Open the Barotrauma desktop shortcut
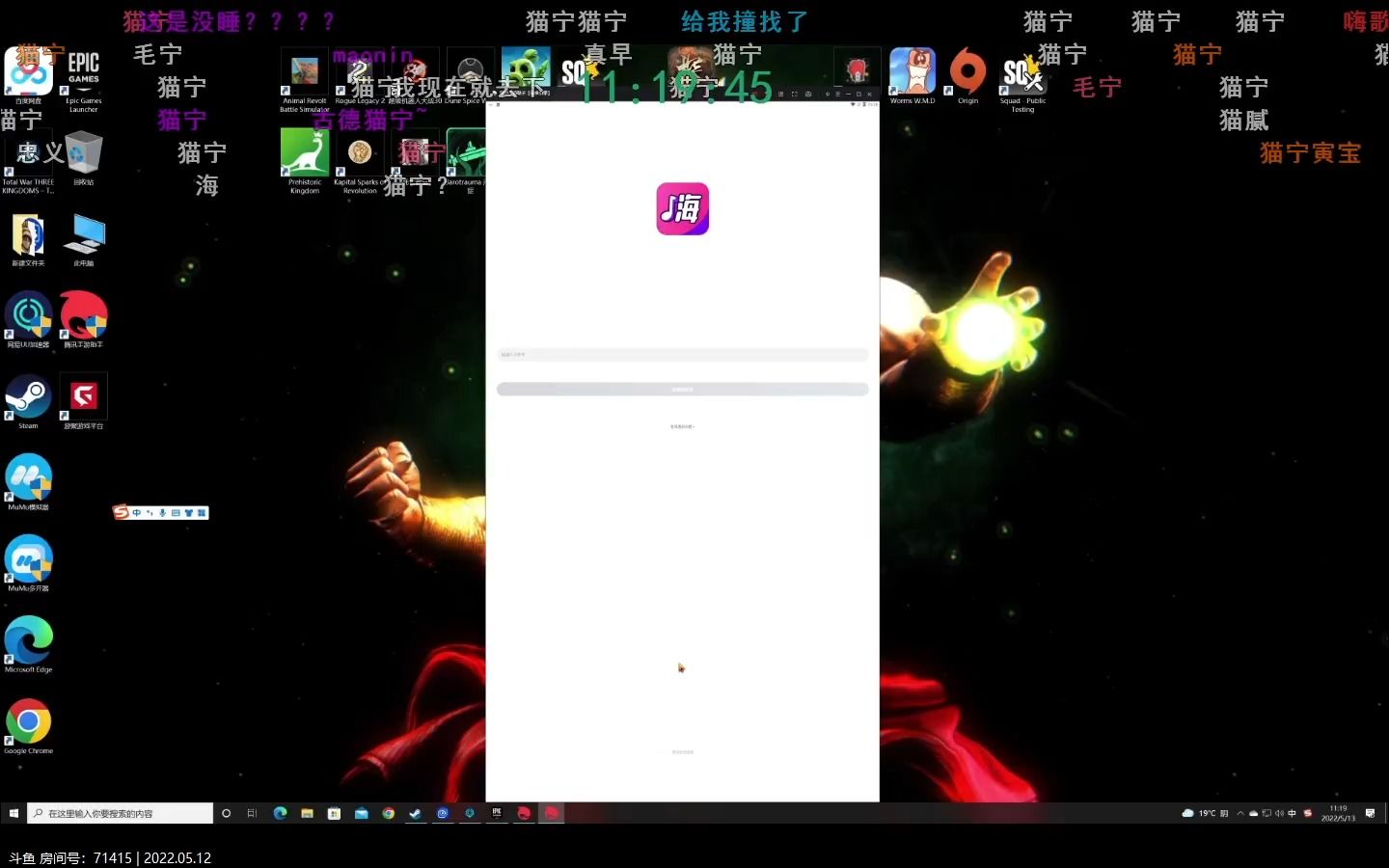 click(466, 161)
